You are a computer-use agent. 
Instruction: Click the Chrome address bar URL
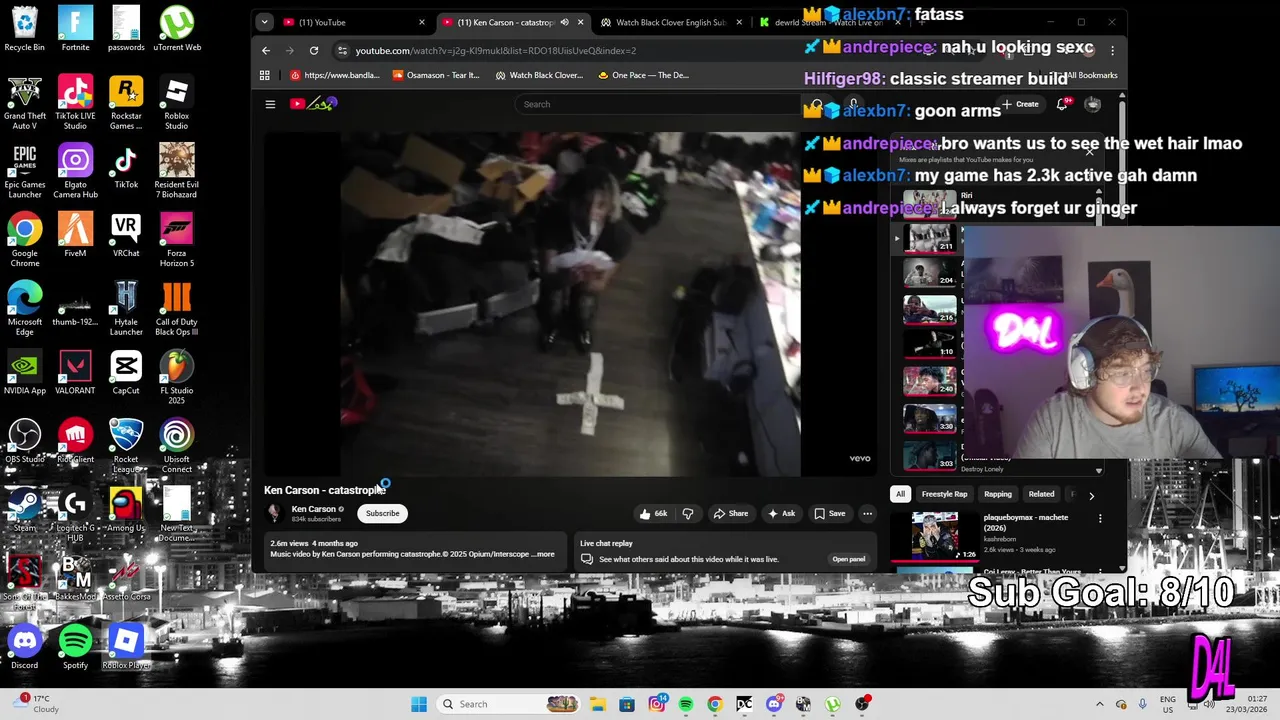click(x=496, y=50)
